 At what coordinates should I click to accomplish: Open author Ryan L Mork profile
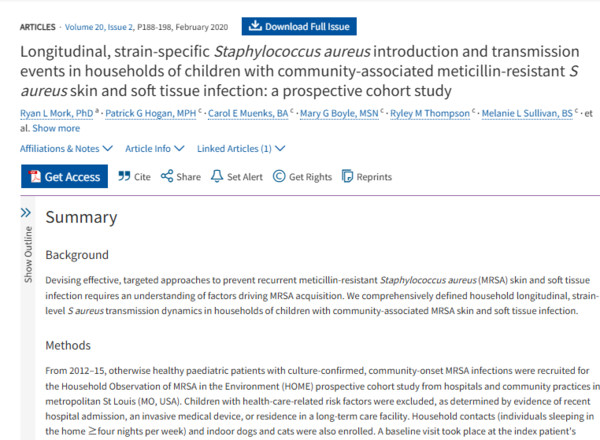(x=57, y=114)
